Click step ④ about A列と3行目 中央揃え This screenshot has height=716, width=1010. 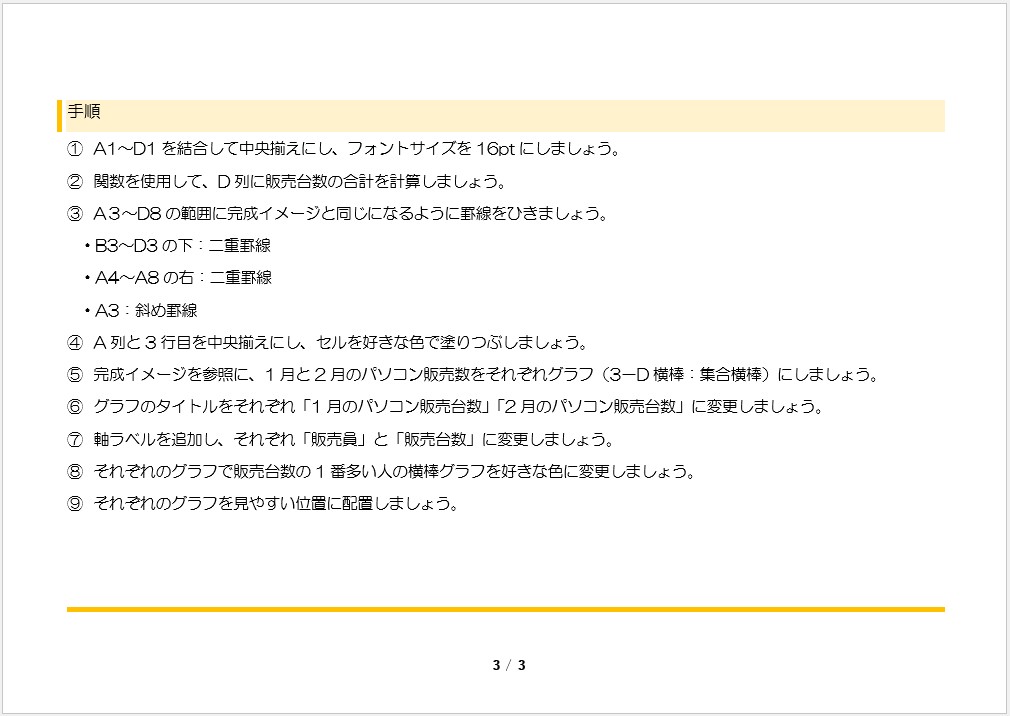pyautogui.click(x=328, y=343)
